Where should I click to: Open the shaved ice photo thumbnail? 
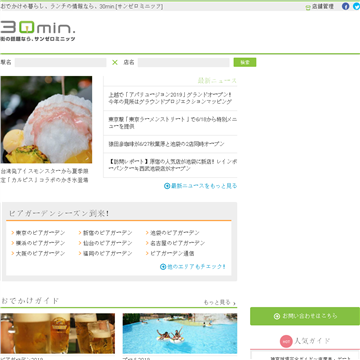click(46, 120)
